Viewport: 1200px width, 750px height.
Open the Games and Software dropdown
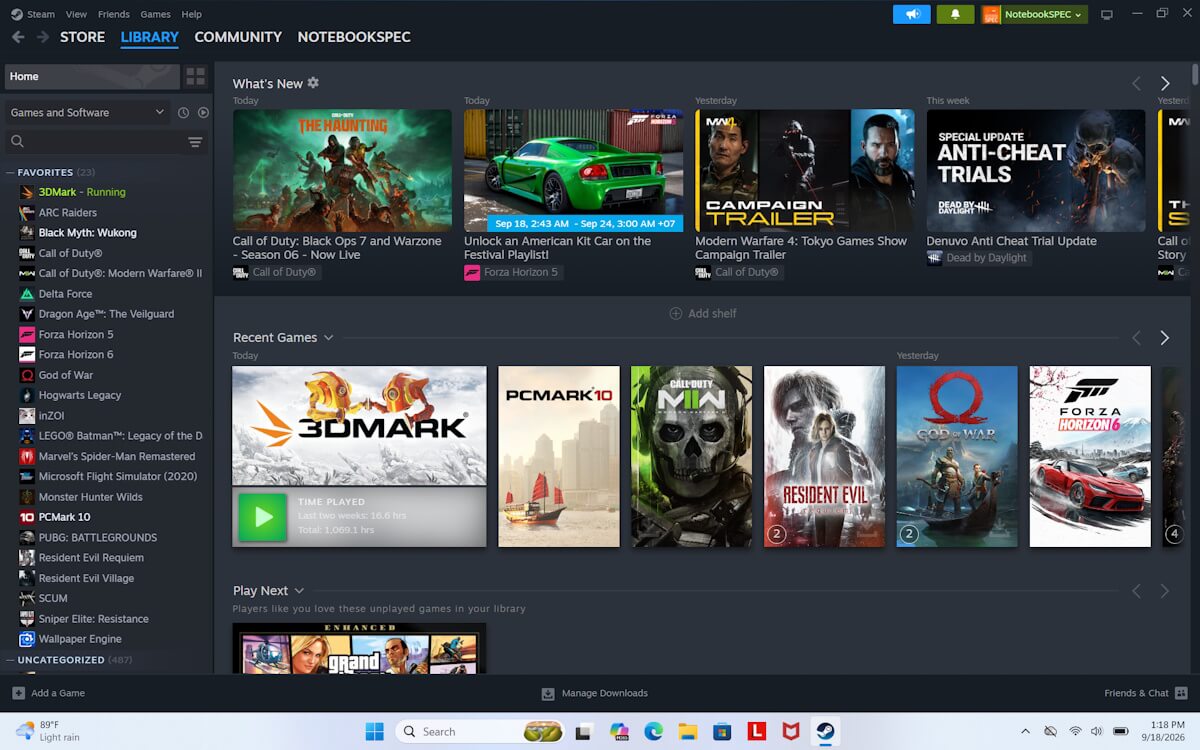[88, 113]
